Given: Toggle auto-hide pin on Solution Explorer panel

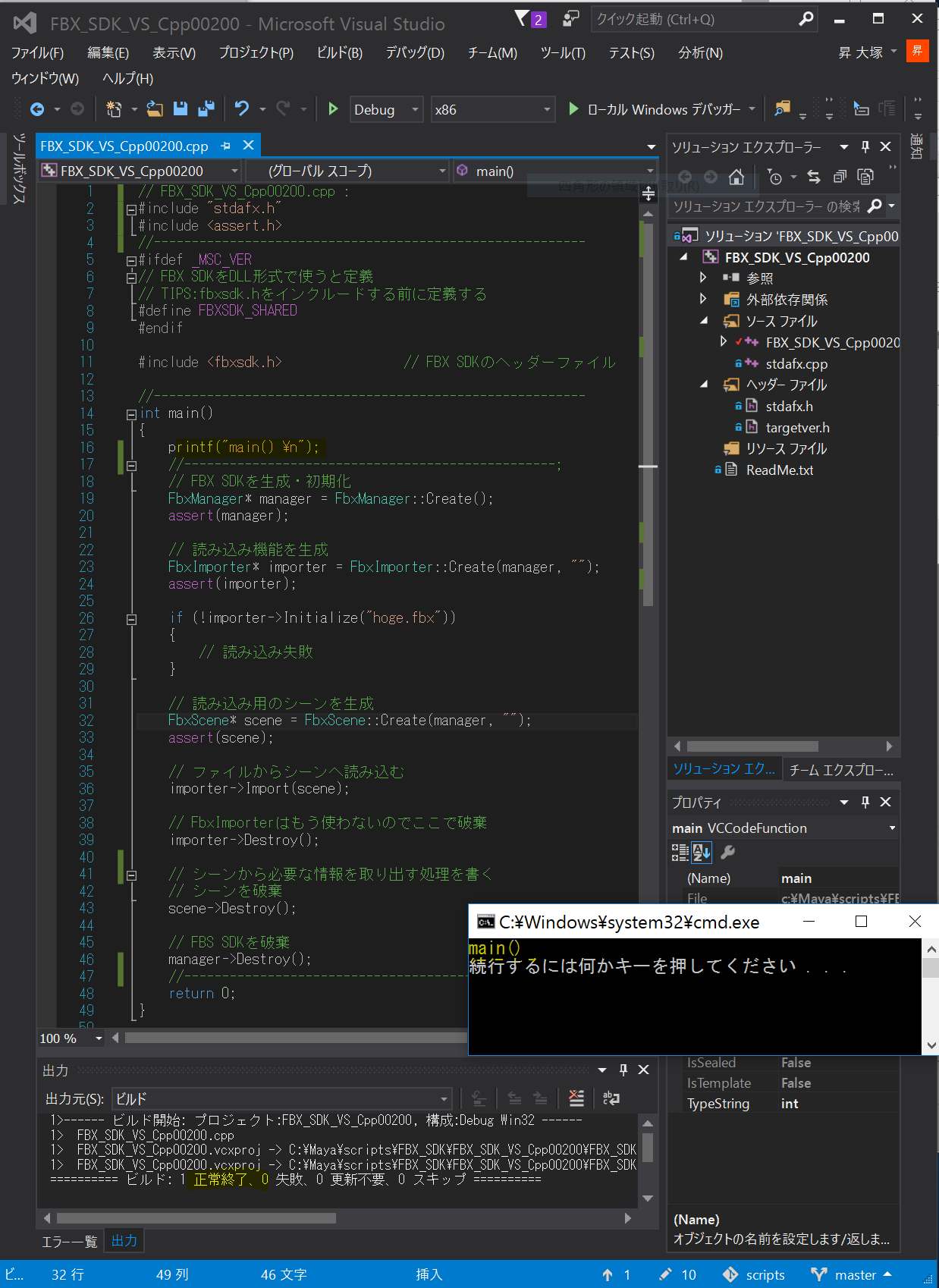Looking at the screenshot, I should 865,146.
